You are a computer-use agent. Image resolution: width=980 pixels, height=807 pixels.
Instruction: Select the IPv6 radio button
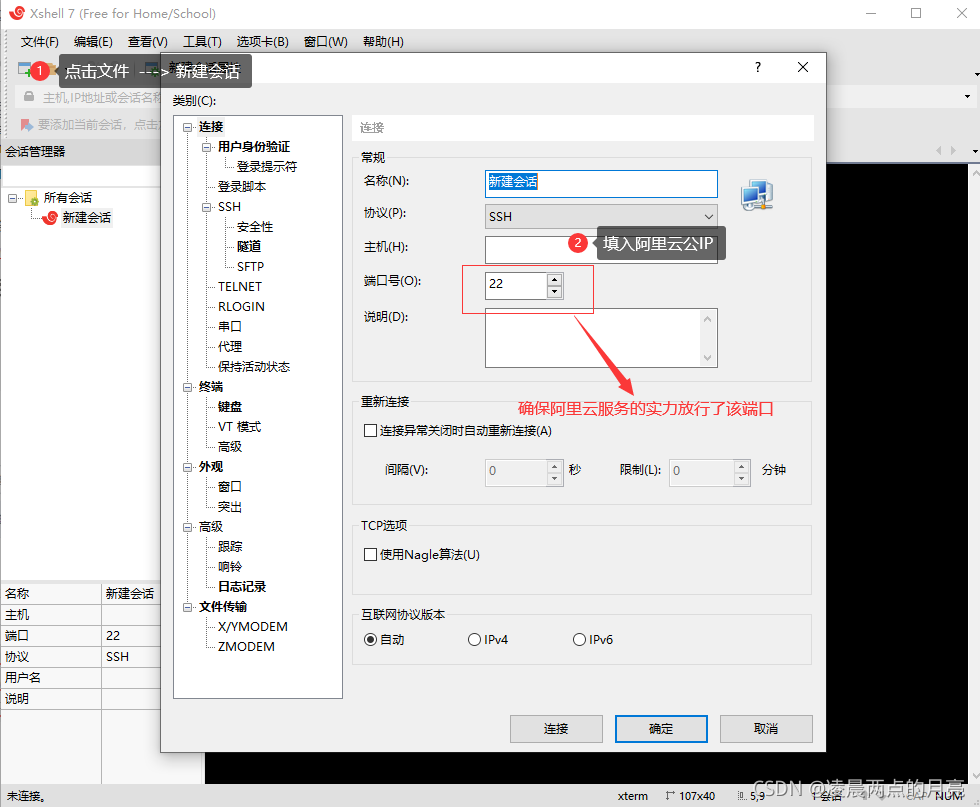pos(579,639)
